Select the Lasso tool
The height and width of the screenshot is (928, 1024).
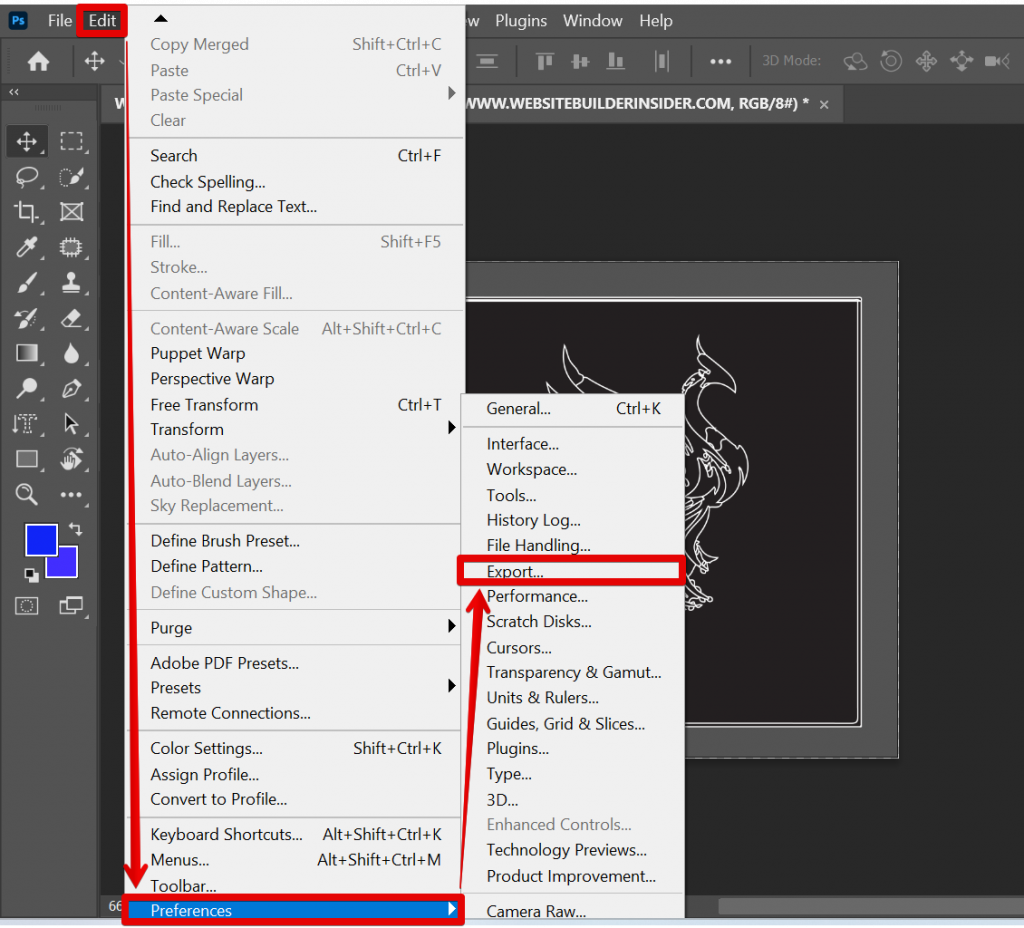tap(26, 177)
